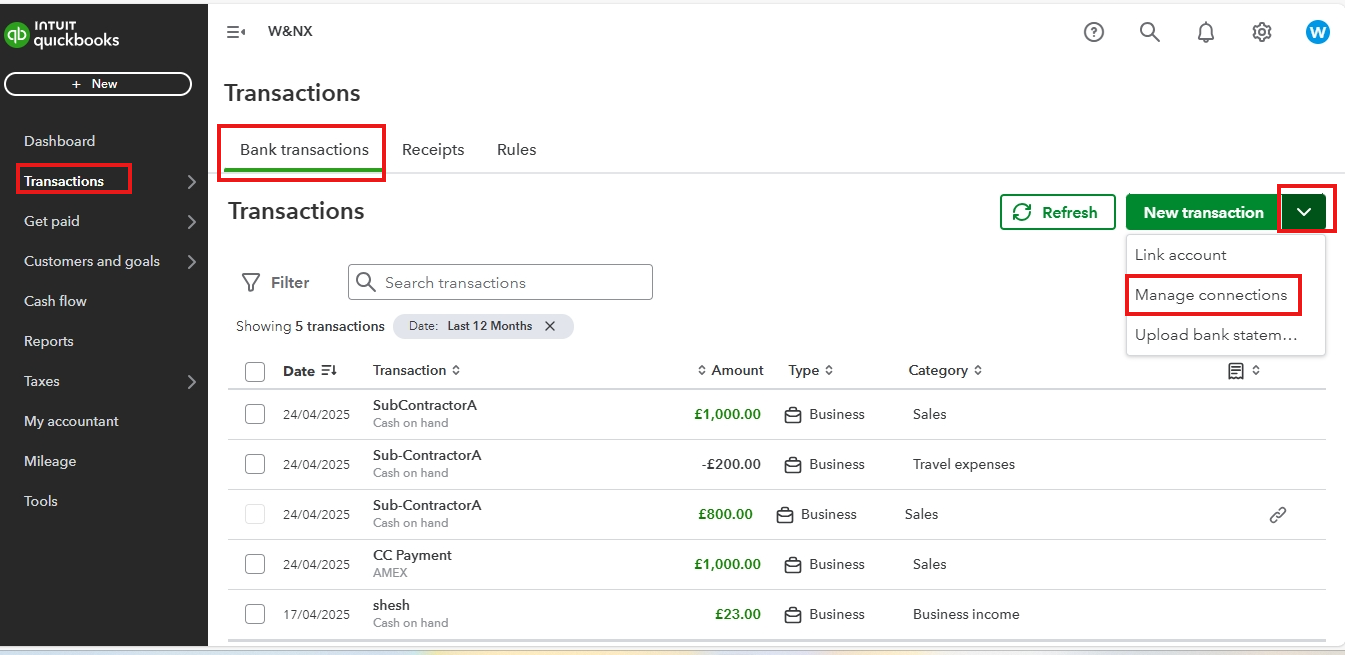Select the CC Payment transaction checkbox
Image resolution: width=1345 pixels, height=655 pixels.
click(x=255, y=564)
